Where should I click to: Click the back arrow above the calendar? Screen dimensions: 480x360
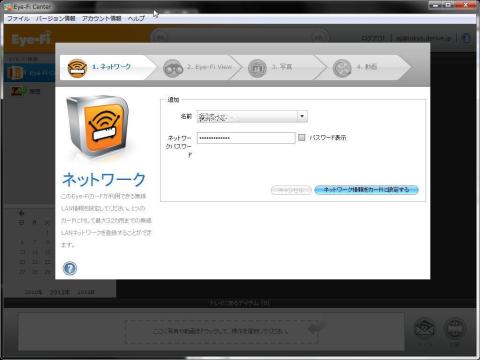(21, 213)
